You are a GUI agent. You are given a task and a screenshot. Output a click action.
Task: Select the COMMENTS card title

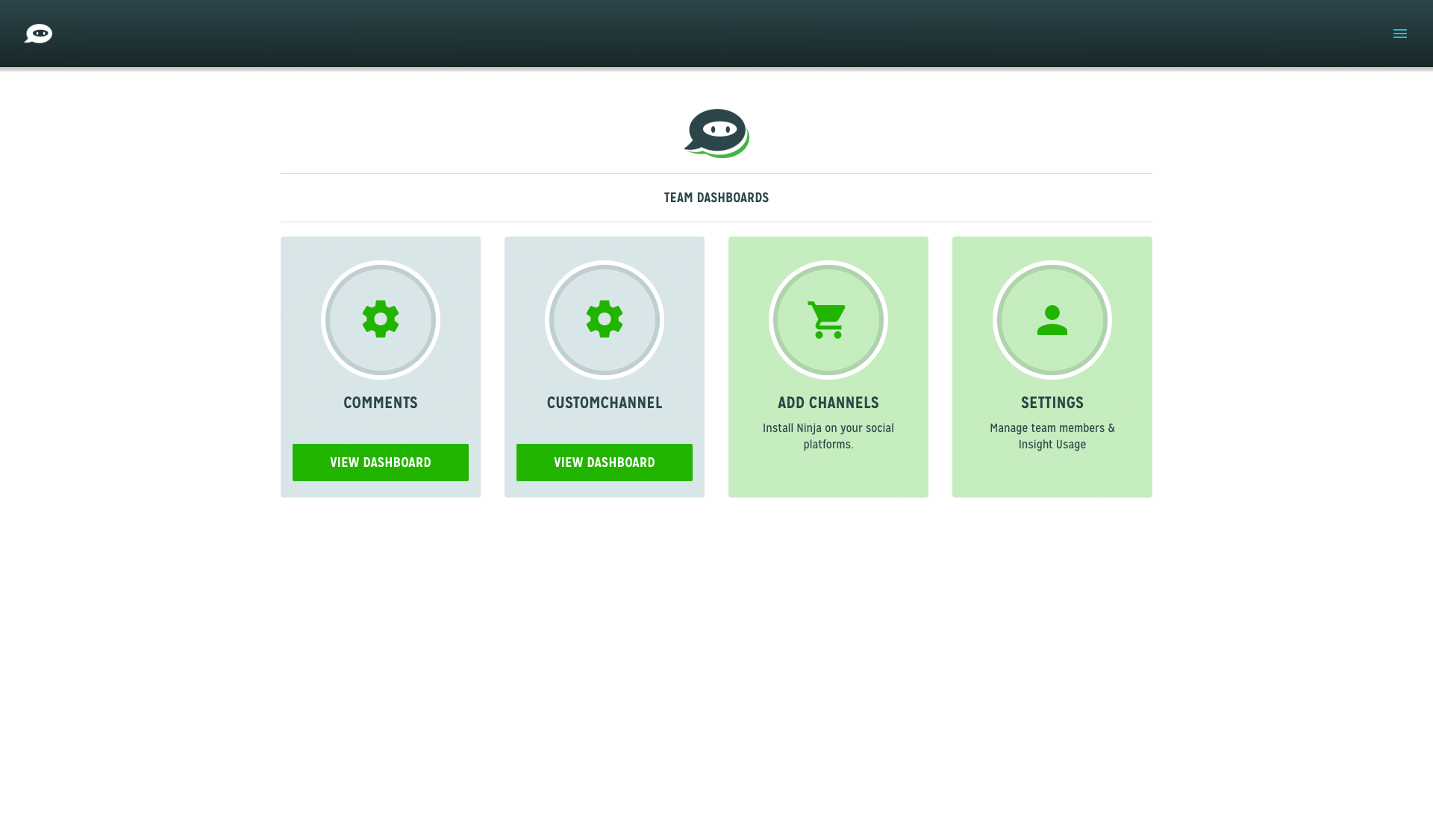point(381,403)
